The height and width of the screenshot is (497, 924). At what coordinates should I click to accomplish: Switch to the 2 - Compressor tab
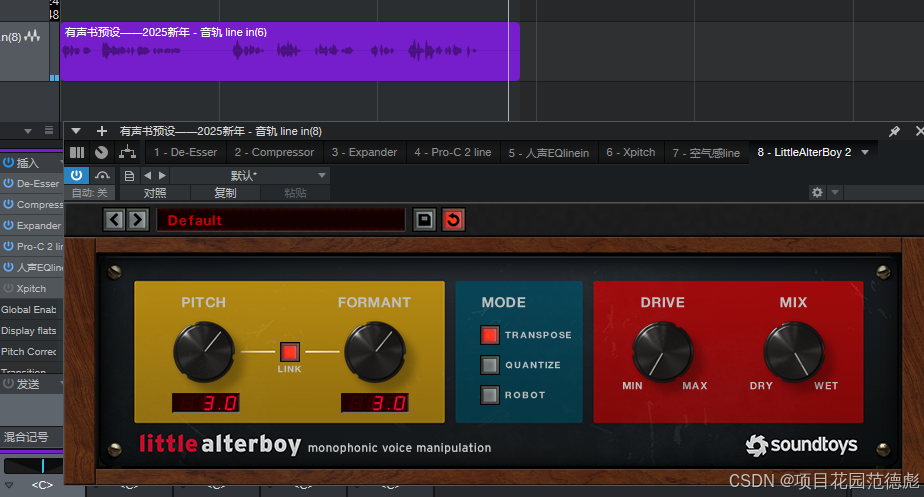tap(274, 152)
